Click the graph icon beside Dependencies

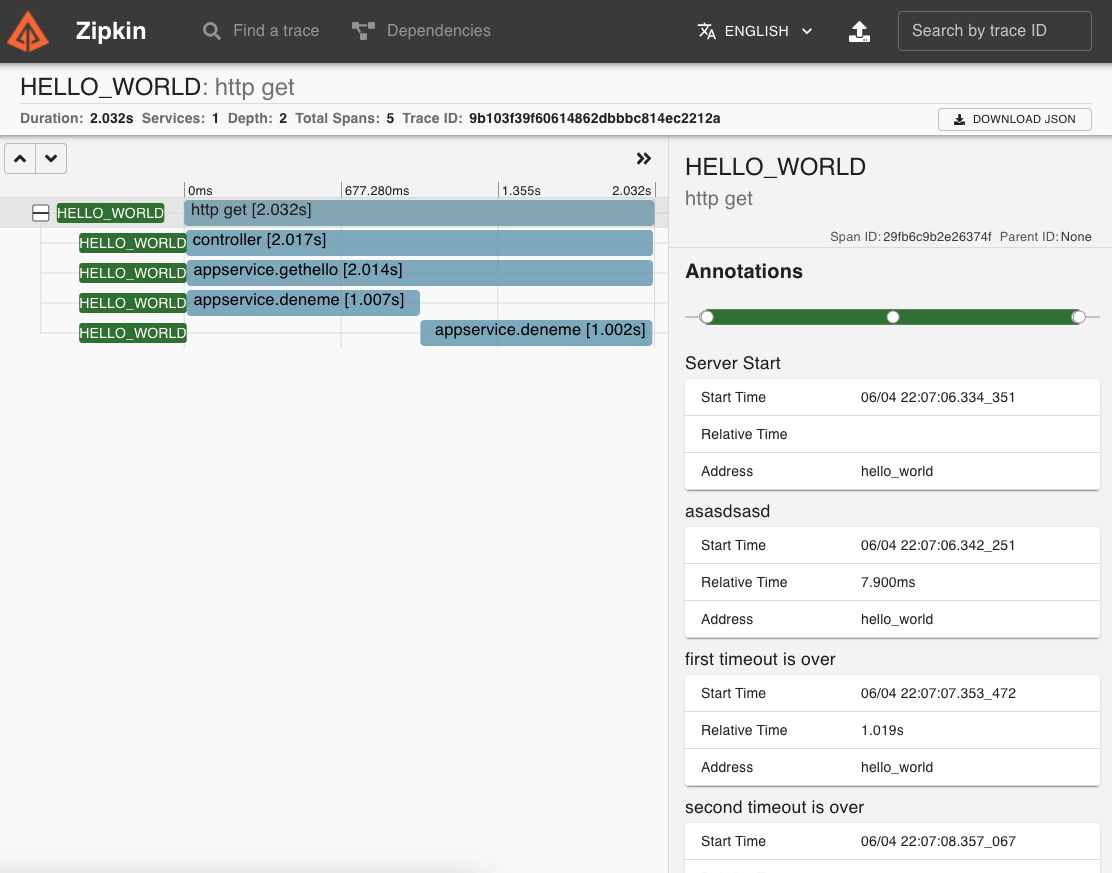click(x=363, y=31)
